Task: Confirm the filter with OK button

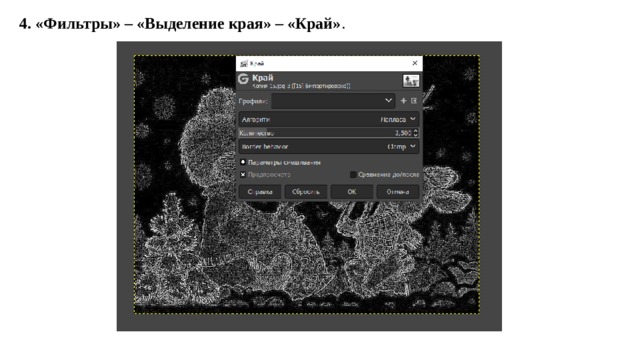Action: pos(352,192)
